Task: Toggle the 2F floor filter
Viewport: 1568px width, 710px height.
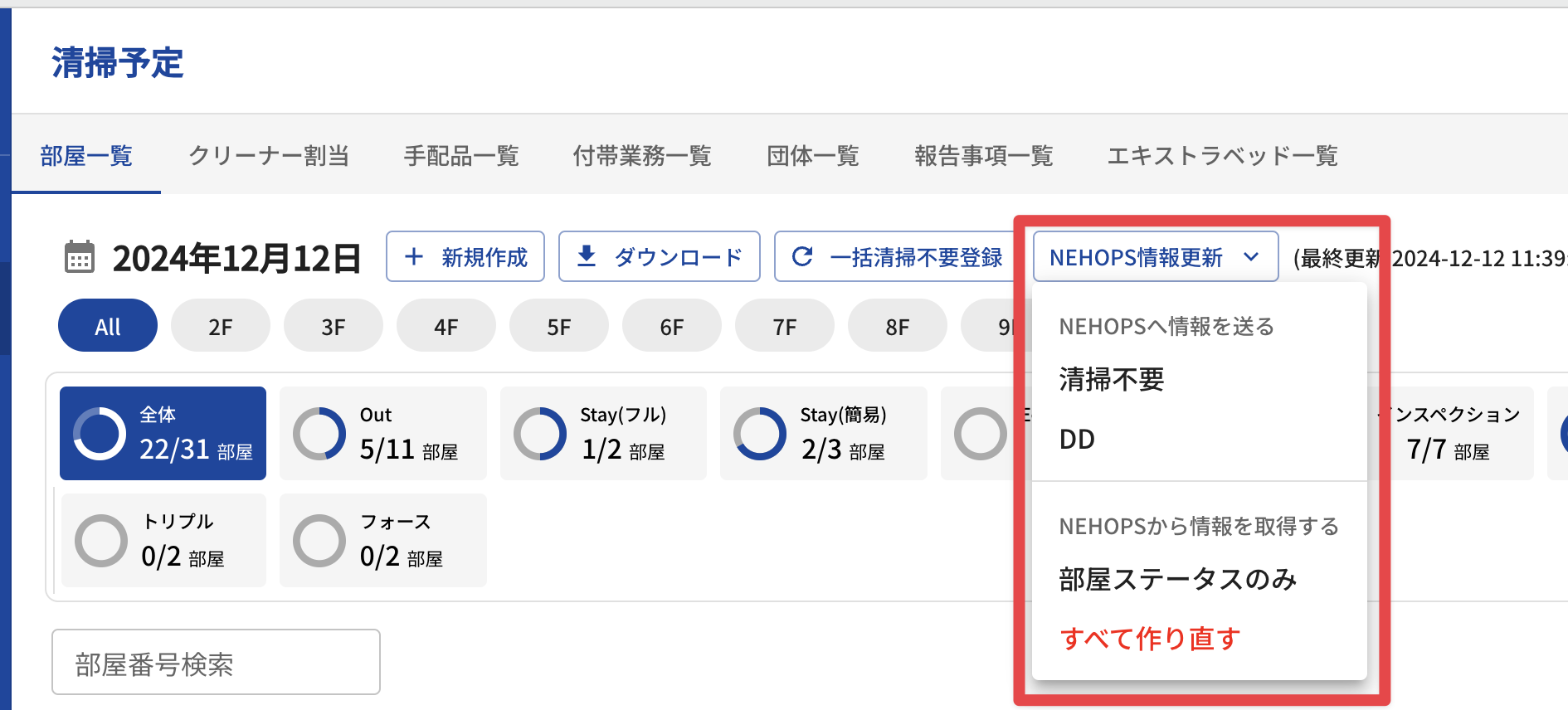Action: click(x=221, y=326)
